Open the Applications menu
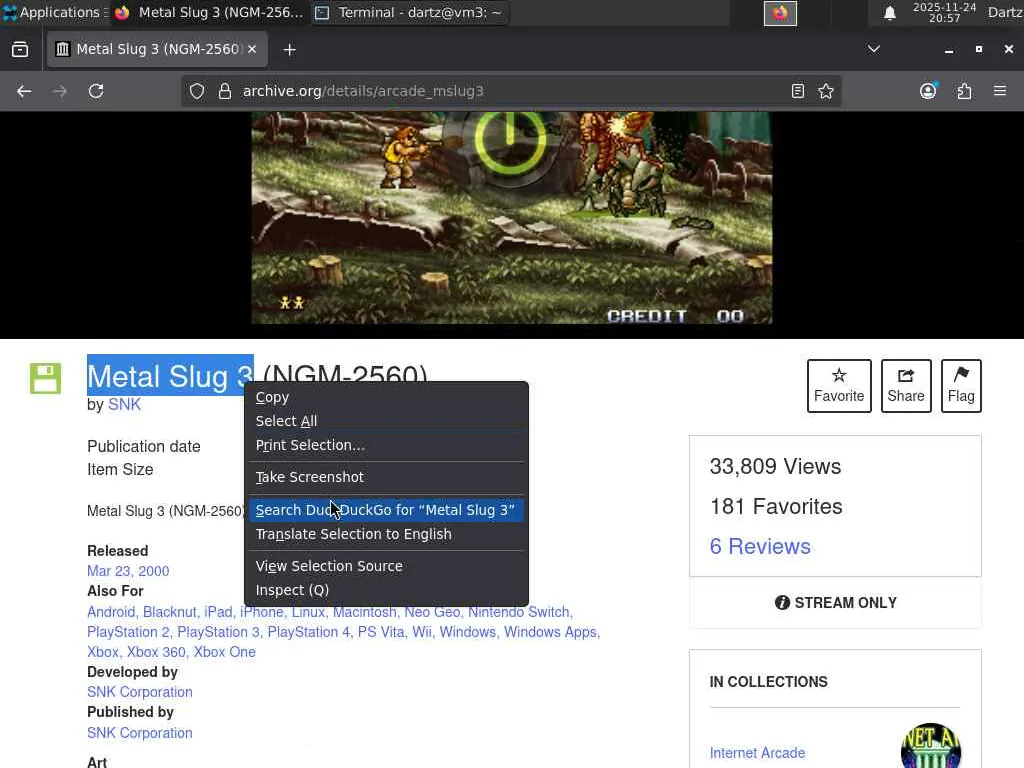The image size is (1024, 768). pos(54,12)
